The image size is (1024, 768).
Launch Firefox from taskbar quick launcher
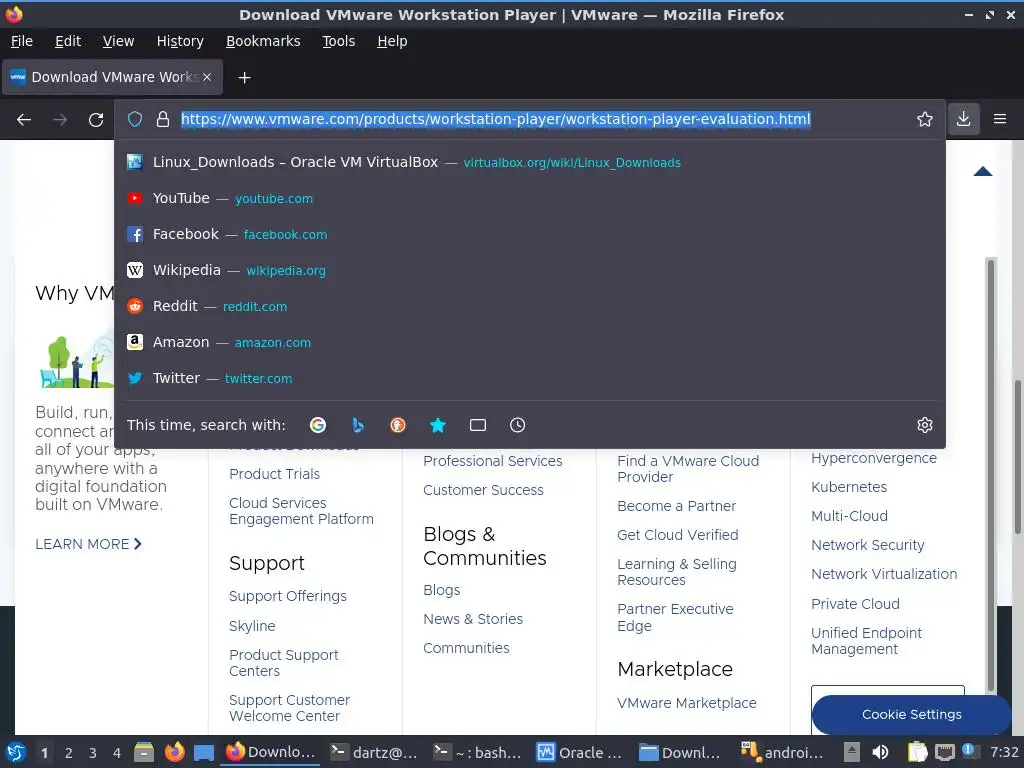tap(174, 752)
